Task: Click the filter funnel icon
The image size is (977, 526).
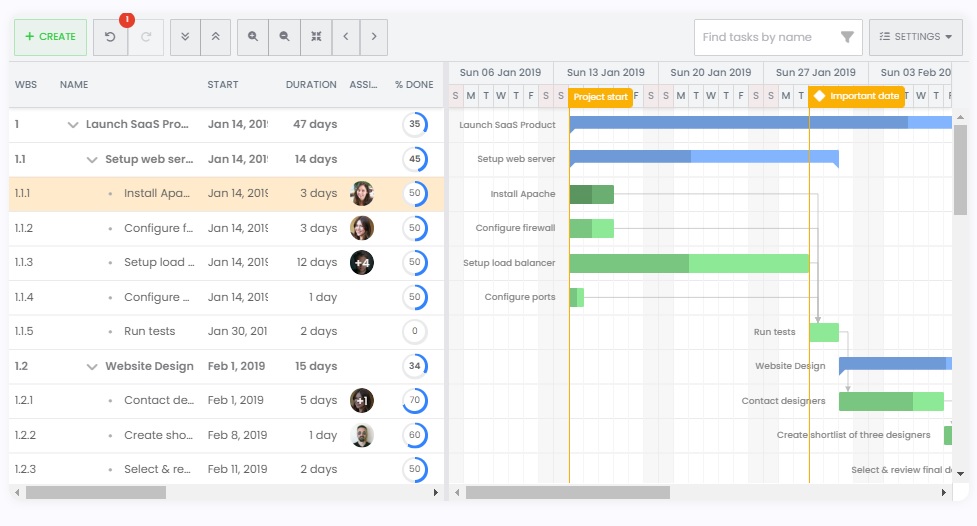Action: click(847, 37)
